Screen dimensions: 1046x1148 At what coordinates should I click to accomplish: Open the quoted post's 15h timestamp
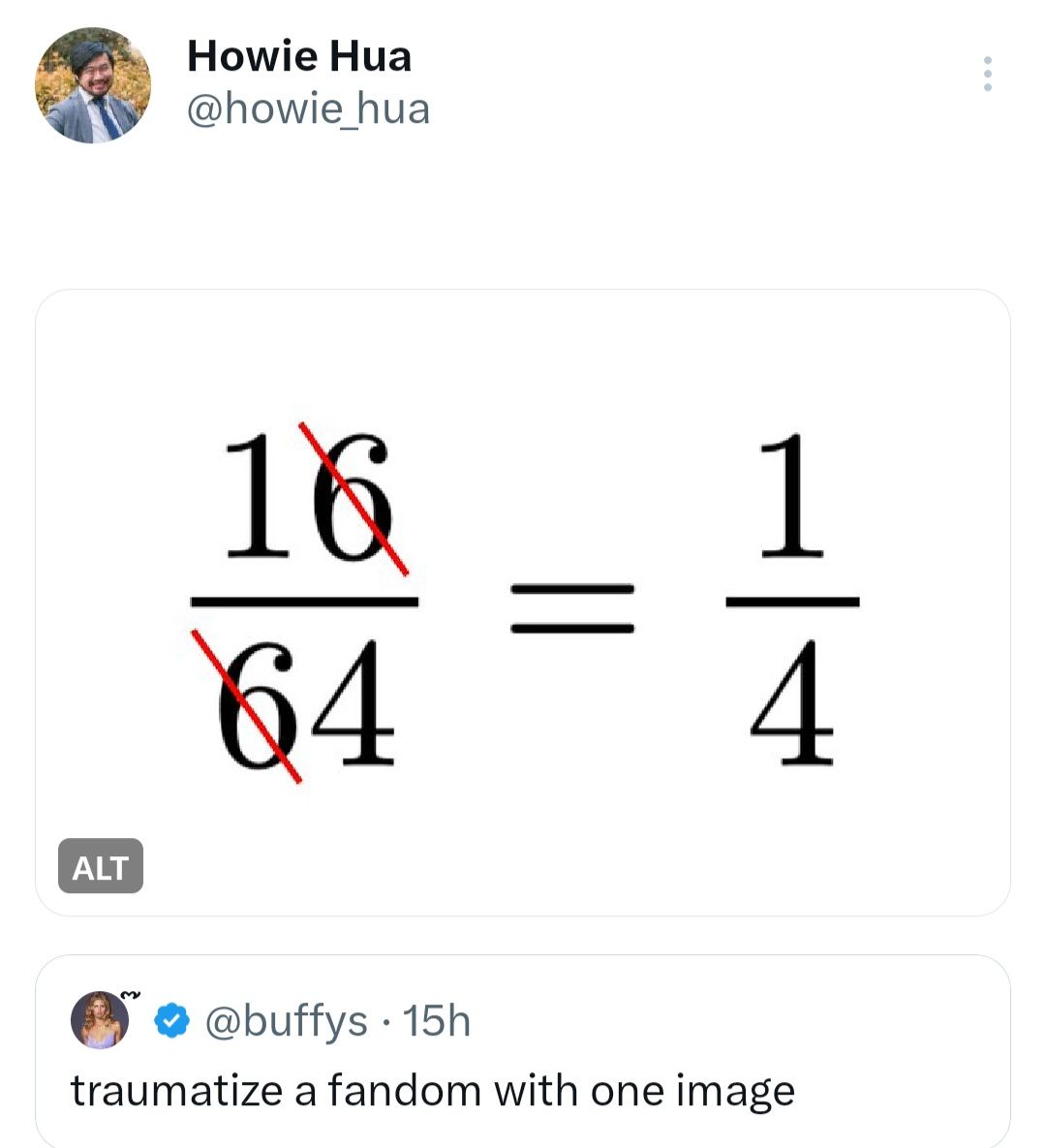[x=436, y=1021]
